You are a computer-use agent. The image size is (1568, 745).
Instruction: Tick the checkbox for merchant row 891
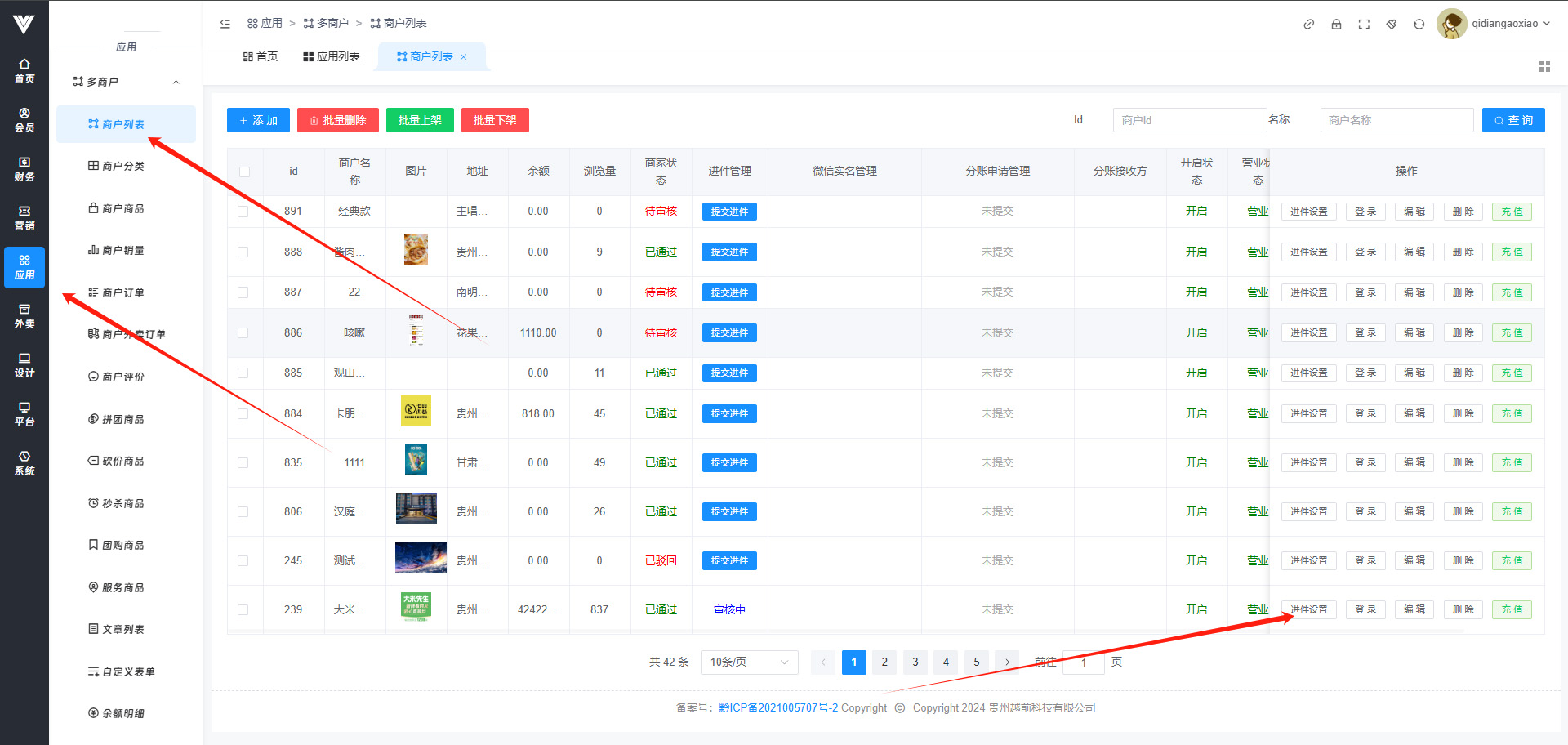pyautogui.click(x=243, y=212)
